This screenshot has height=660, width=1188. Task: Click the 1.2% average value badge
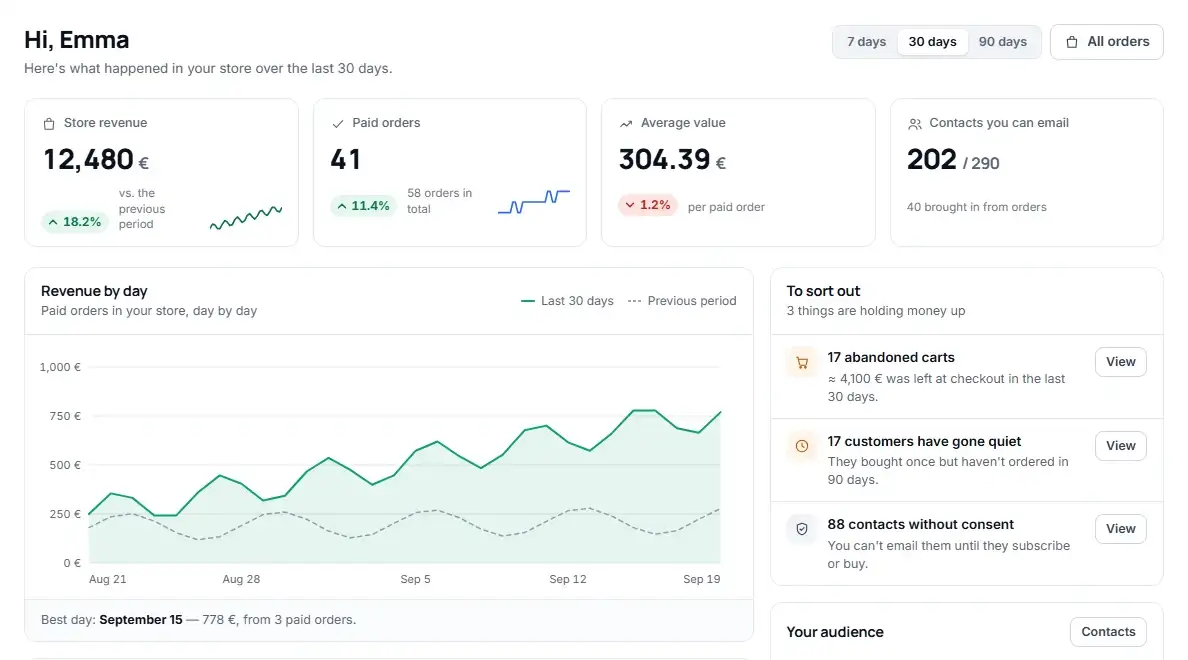(647, 205)
